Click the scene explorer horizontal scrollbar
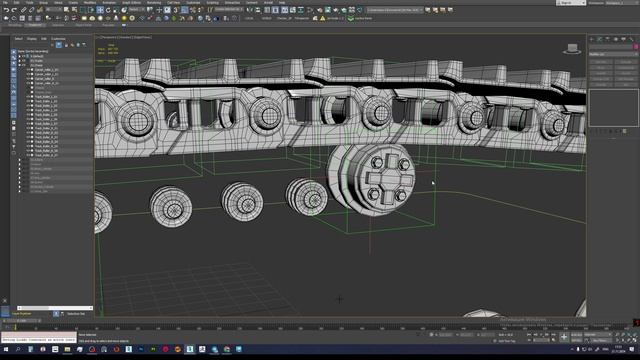Viewport: 640px width, 360px height. [x=55, y=308]
